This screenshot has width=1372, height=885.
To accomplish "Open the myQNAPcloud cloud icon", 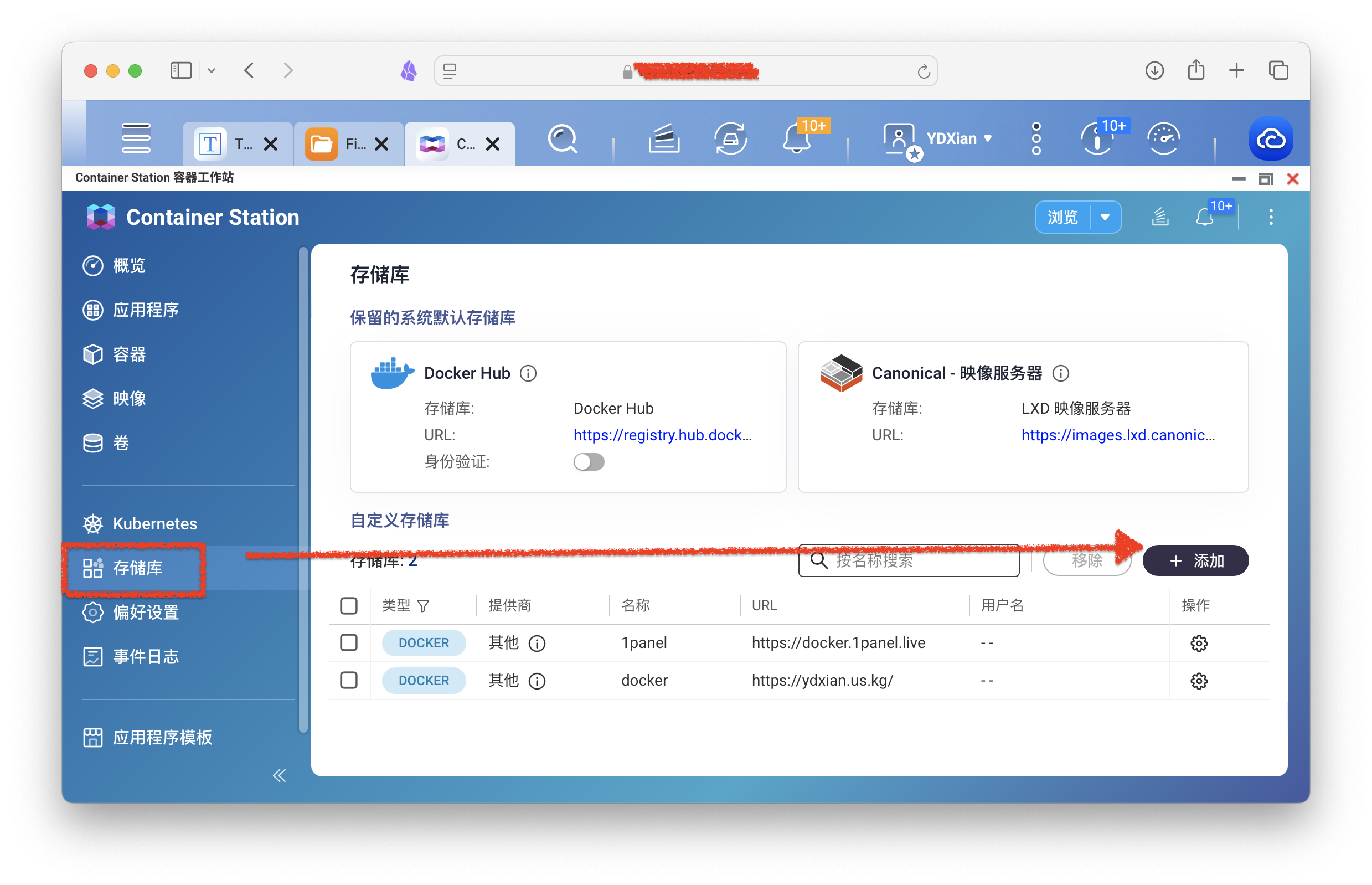I will (1271, 139).
